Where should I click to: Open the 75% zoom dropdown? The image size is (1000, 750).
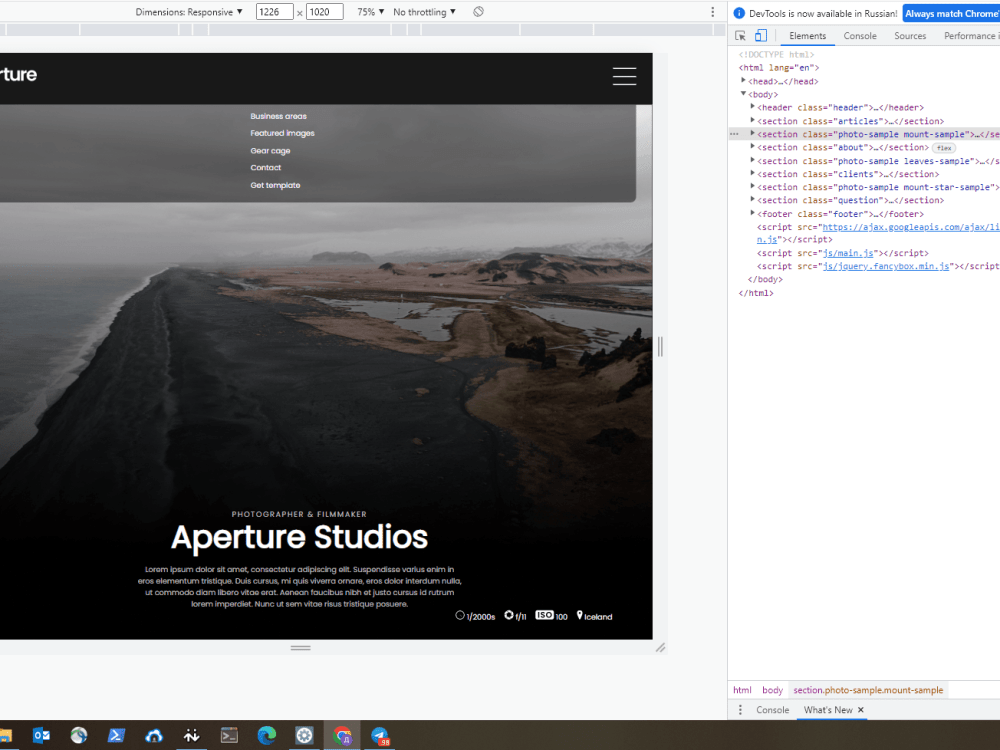tap(371, 11)
